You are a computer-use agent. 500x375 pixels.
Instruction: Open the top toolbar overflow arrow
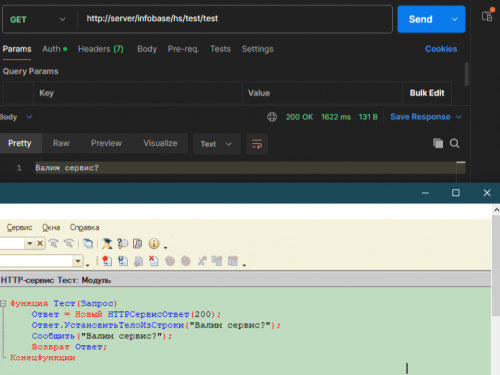click(165, 247)
